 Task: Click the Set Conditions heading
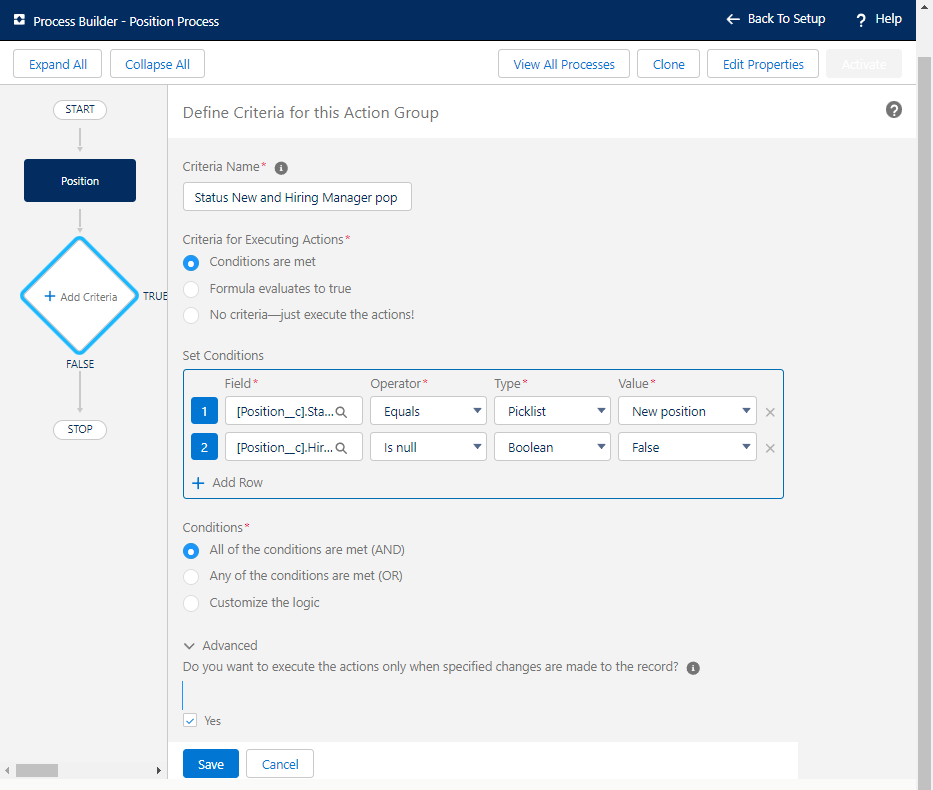tap(223, 356)
